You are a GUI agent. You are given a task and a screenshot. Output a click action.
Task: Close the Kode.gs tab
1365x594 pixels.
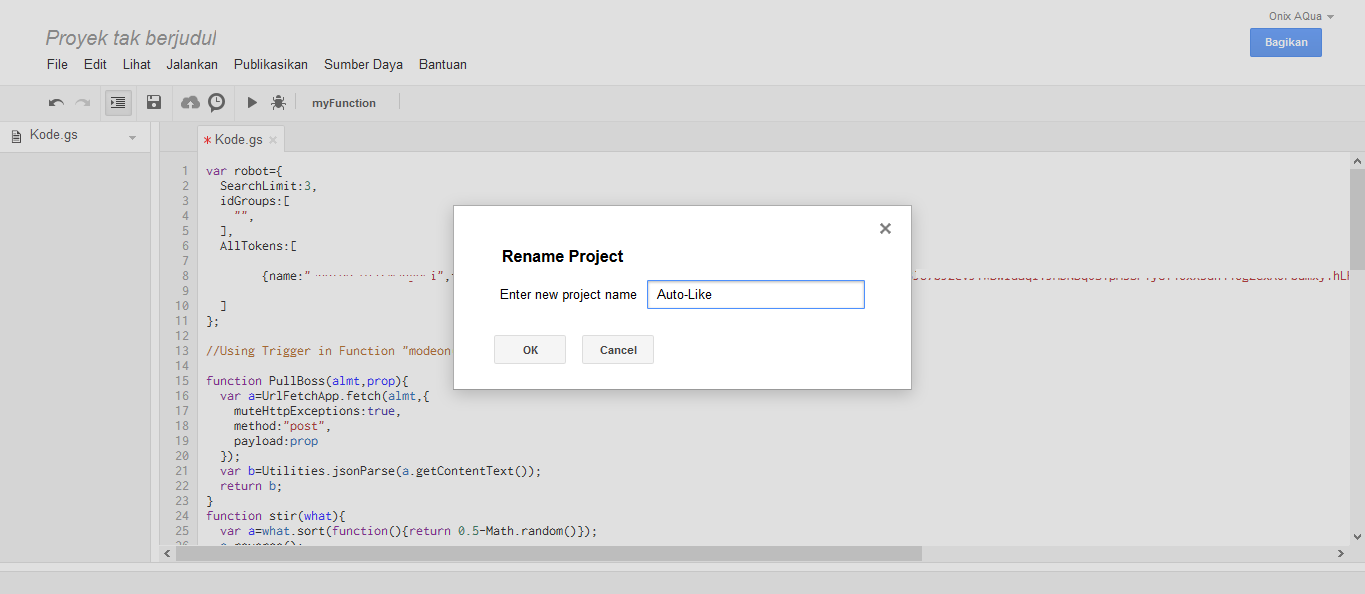tap(273, 140)
